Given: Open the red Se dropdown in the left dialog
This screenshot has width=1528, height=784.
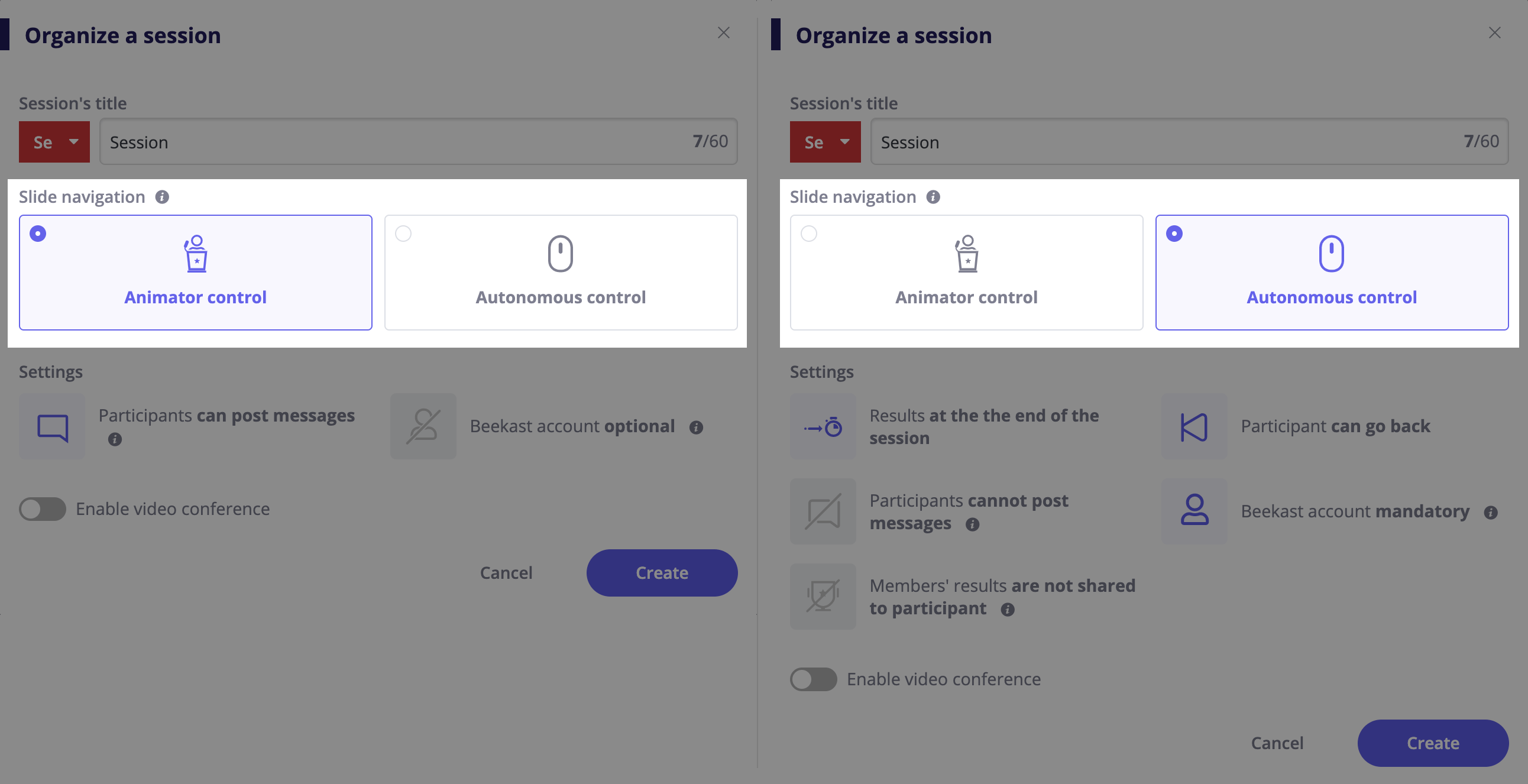Looking at the screenshot, I should pos(54,142).
